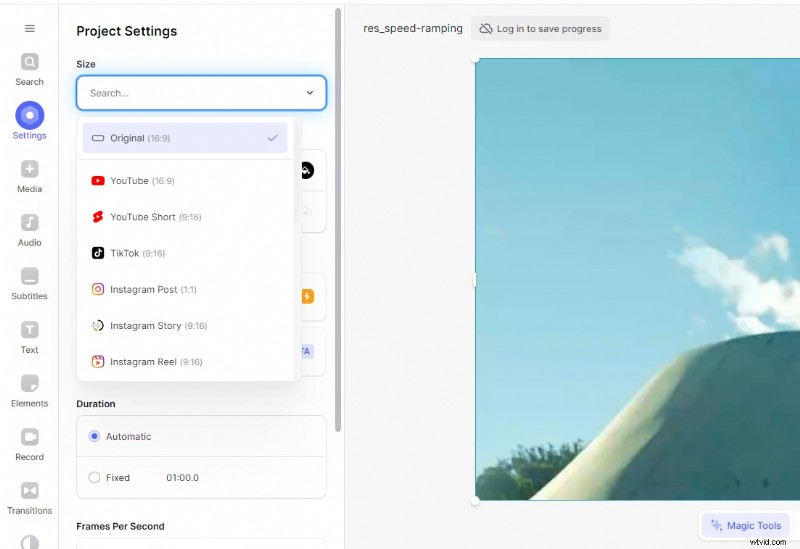The width and height of the screenshot is (800, 549).
Task: Choose TikTok (9:16) size option
Action: (x=185, y=253)
